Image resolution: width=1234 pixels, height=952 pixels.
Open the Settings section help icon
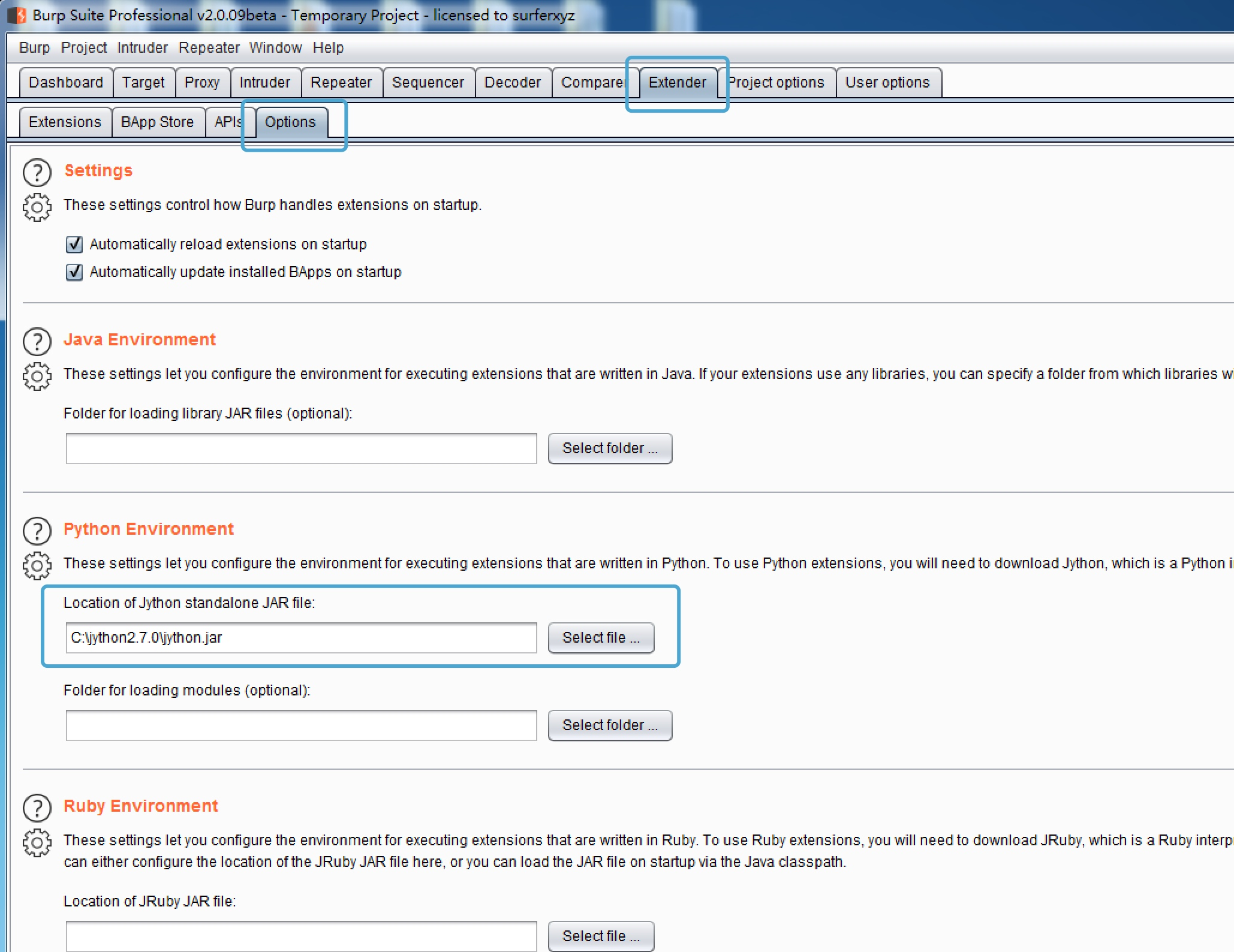pyautogui.click(x=37, y=173)
